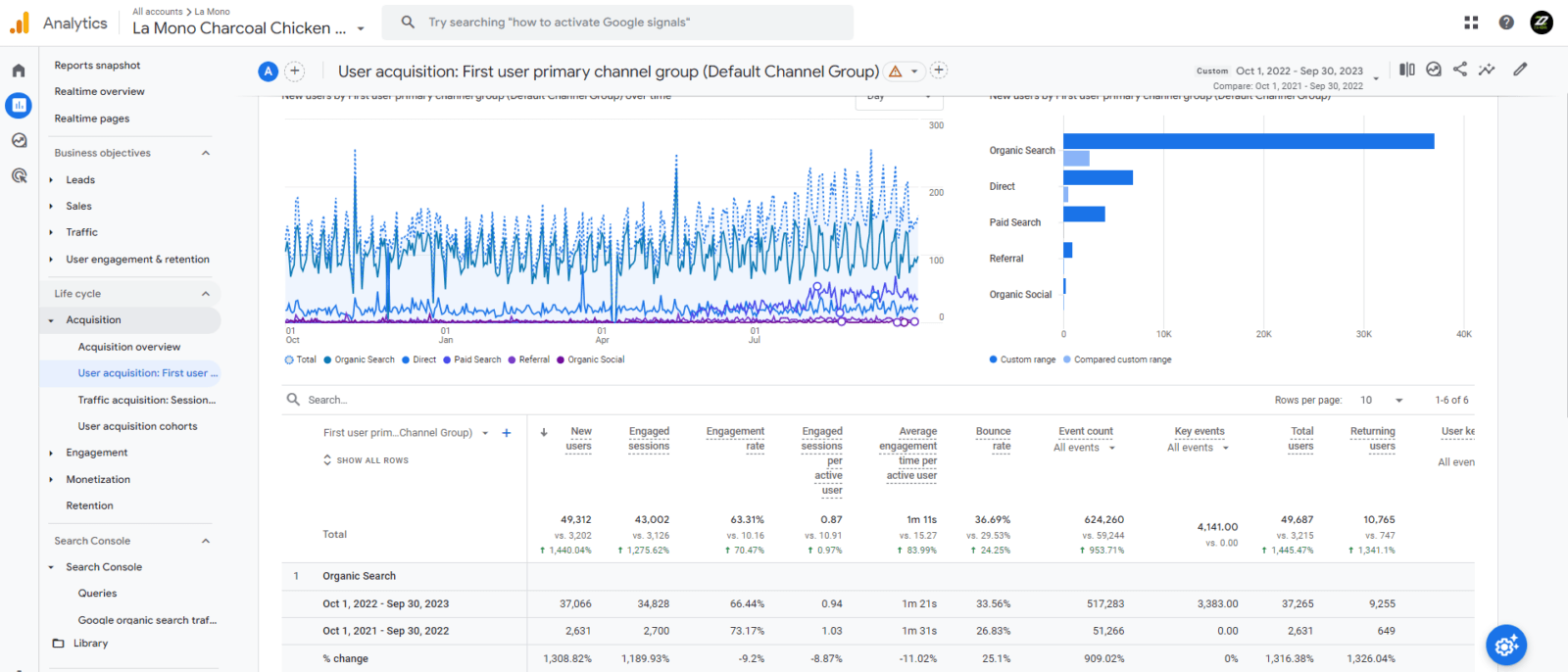Click the sort arrow beside New users column
This screenshot has width=1568, height=672.
pyautogui.click(x=544, y=432)
